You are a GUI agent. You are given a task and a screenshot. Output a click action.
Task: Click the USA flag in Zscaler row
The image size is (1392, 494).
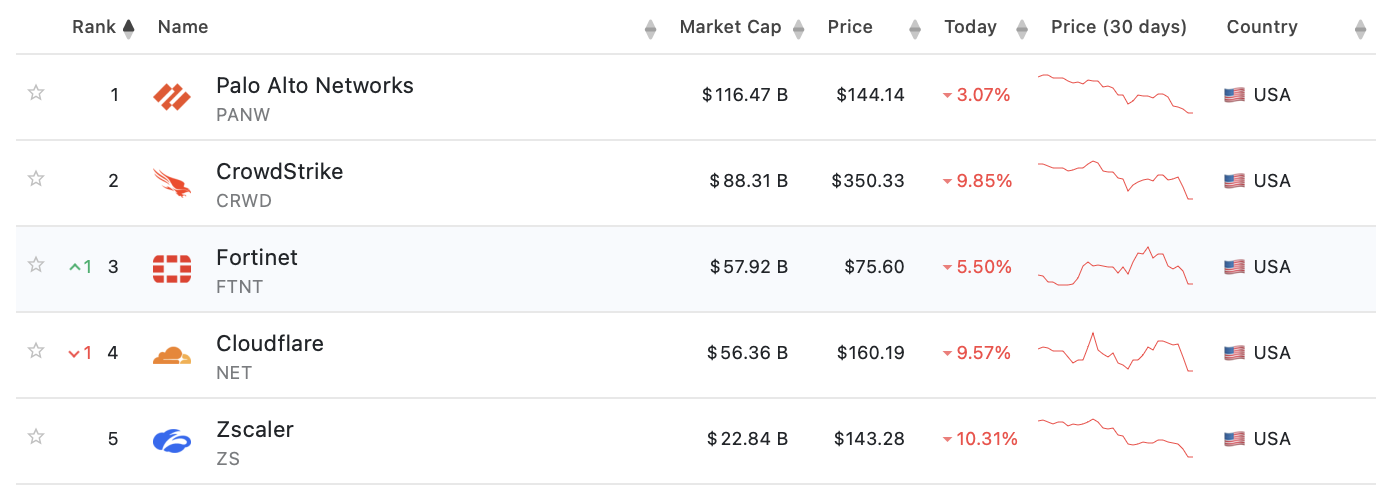1234,440
